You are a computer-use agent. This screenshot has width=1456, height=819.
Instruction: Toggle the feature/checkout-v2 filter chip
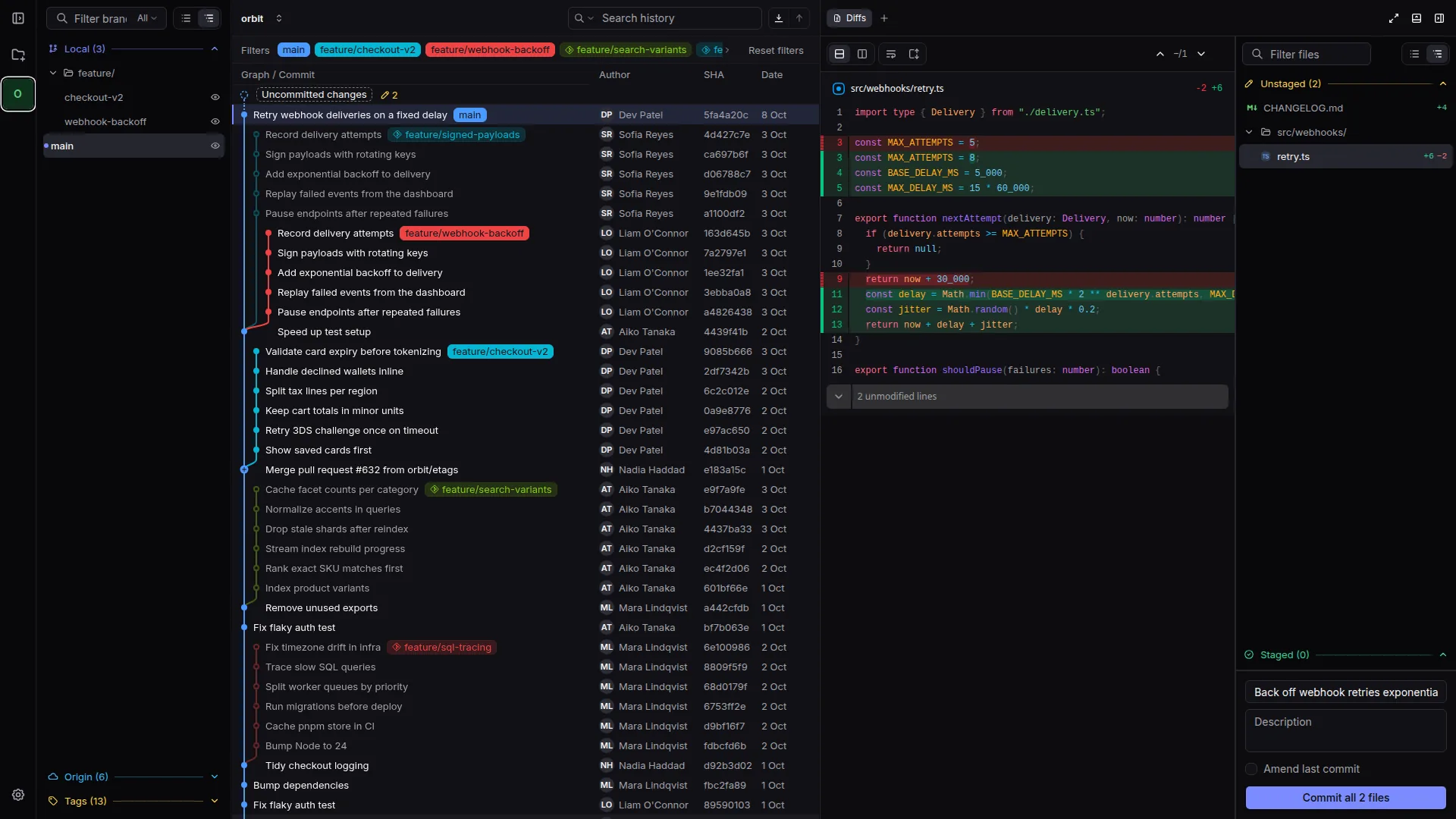(368, 50)
